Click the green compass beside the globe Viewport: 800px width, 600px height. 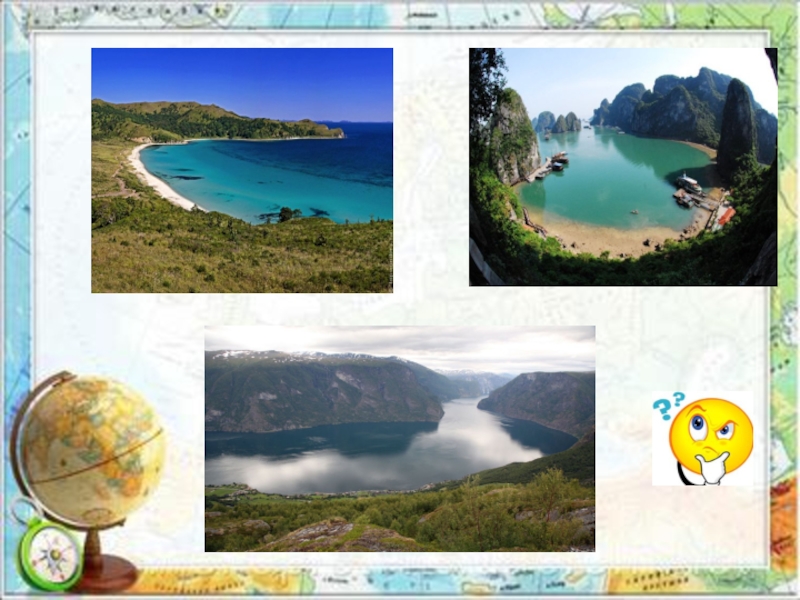49,553
